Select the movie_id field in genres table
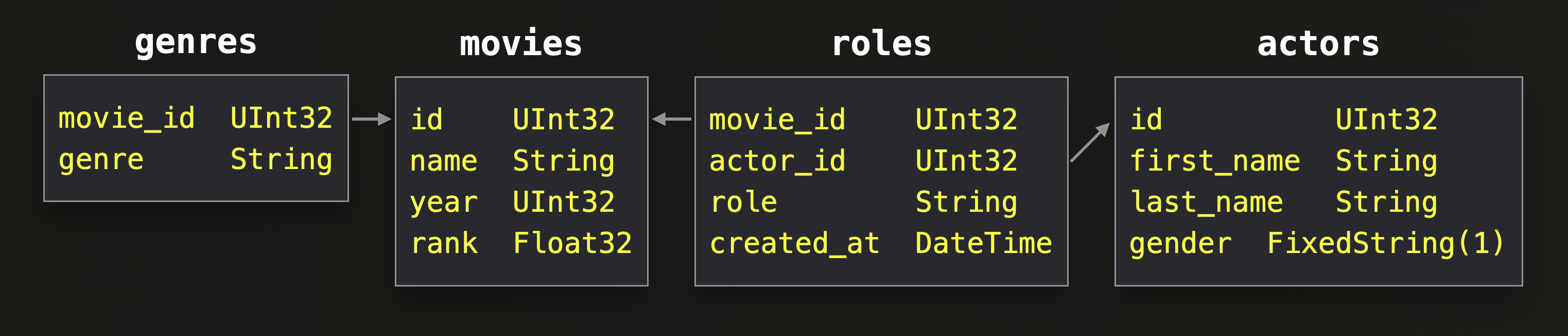Viewport: 1568px width, 336px height. coord(126,117)
